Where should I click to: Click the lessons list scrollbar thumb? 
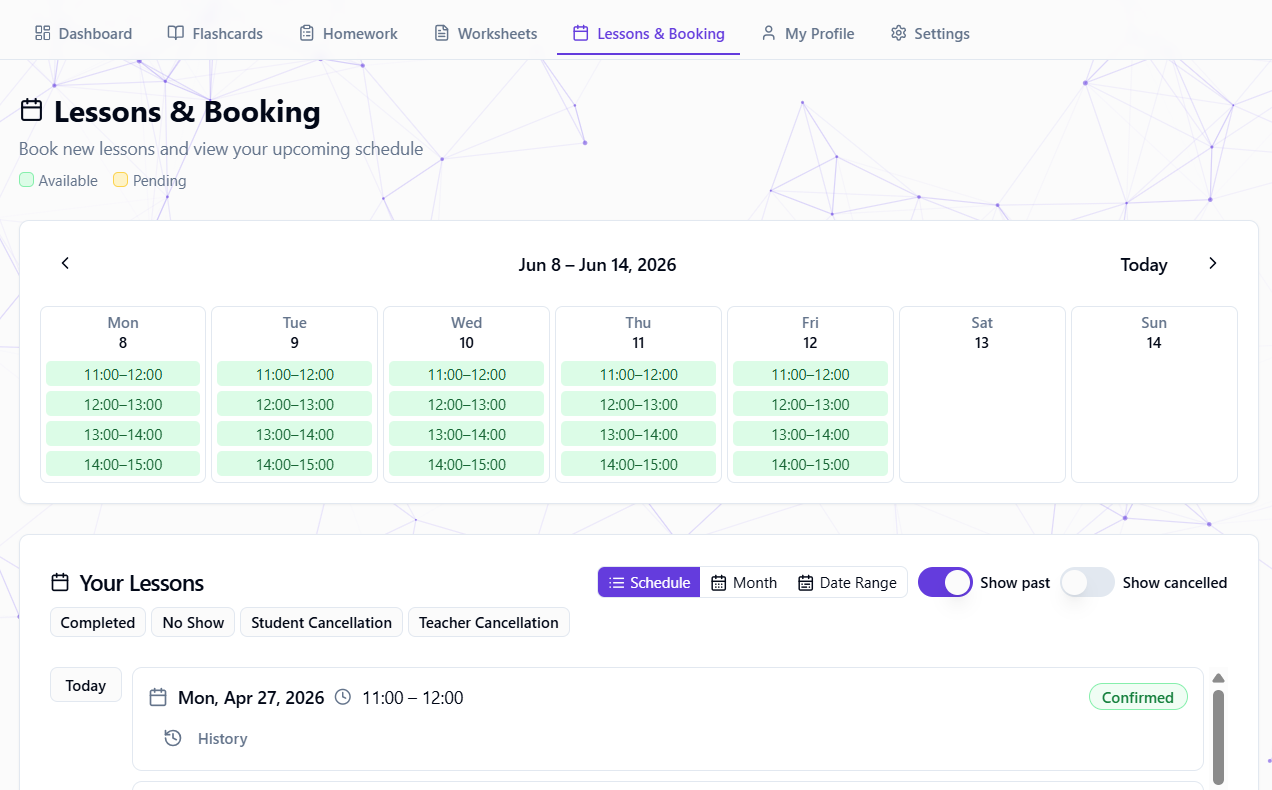click(1218, 737)
